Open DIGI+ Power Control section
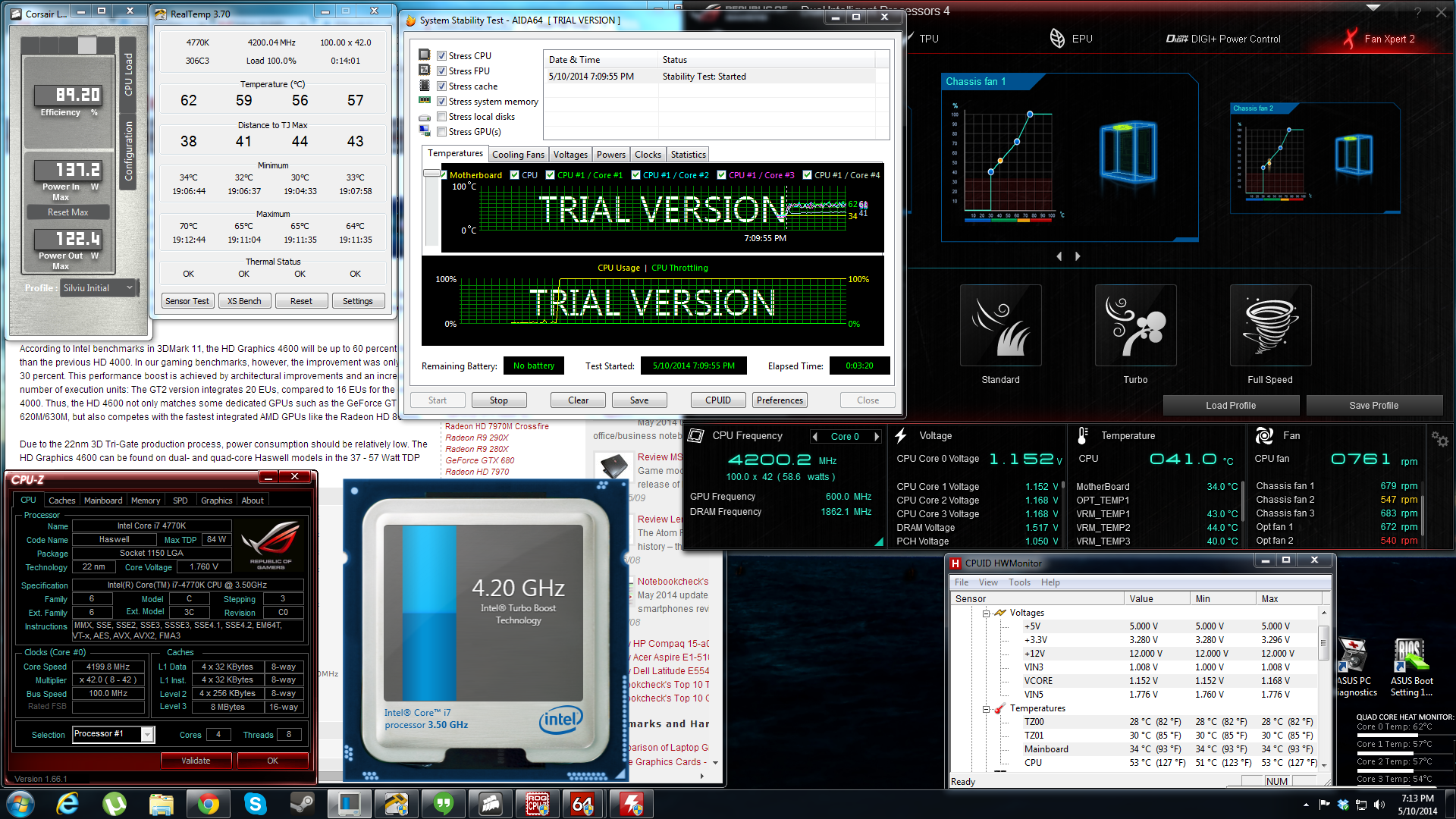The image size is (1456, 819). pos(1223,39)
